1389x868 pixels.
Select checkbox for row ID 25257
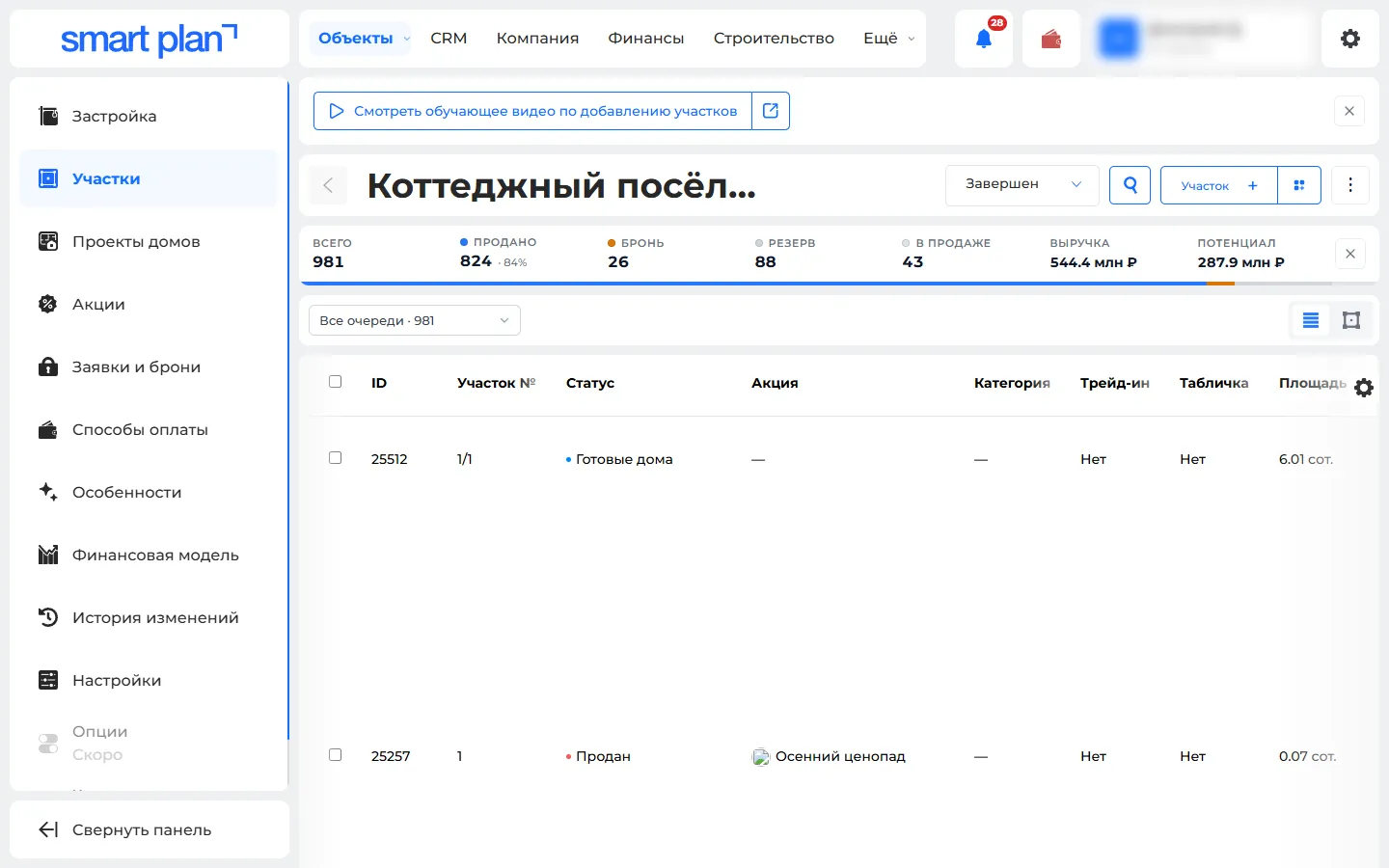(x=336, y=755)
